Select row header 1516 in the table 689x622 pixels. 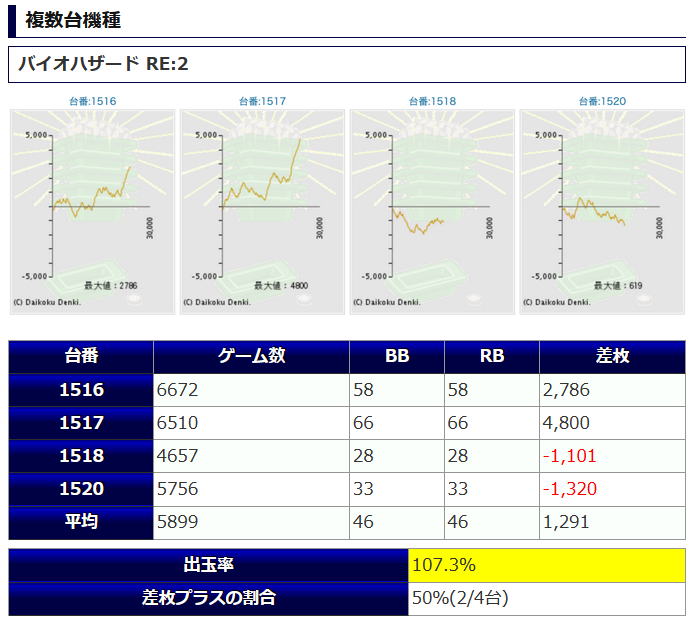[x=81, y=390]
